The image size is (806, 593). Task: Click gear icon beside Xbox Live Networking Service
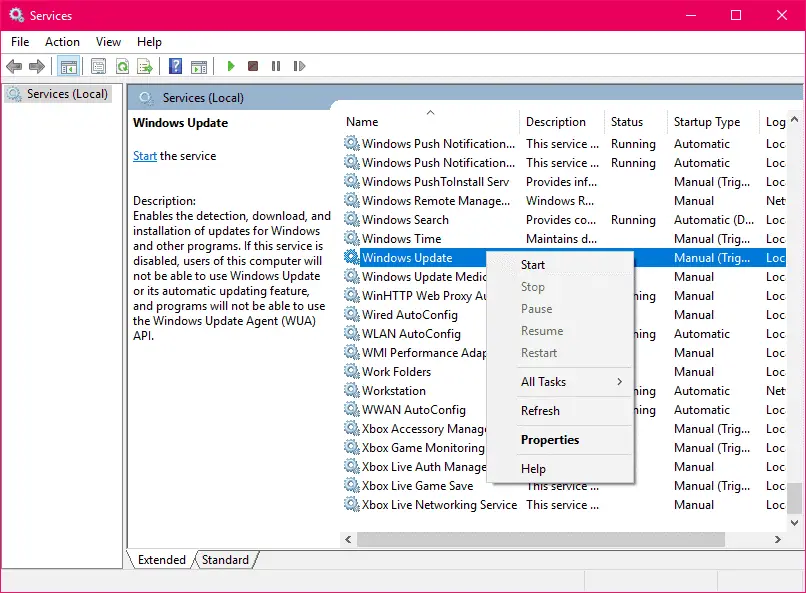352,505
